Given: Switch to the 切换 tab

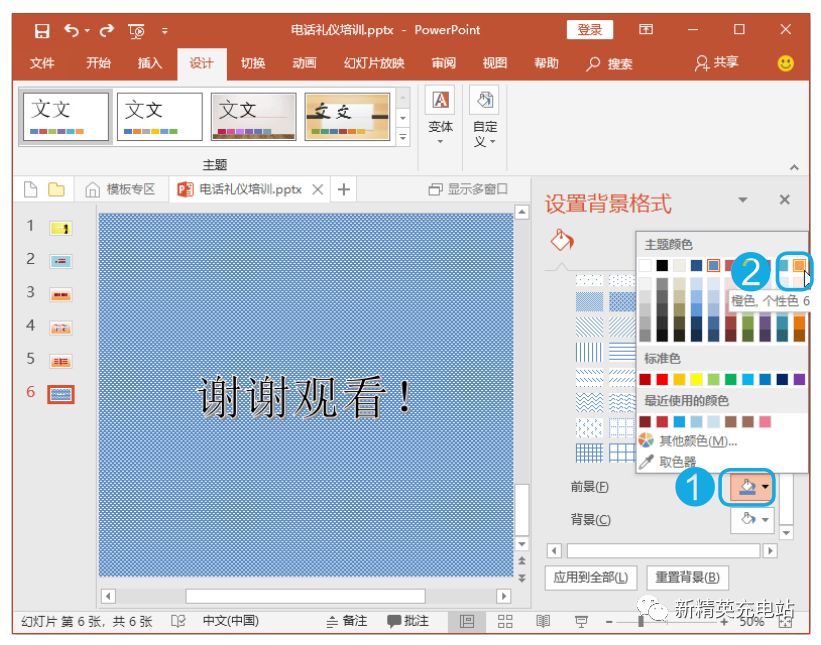Looking at the screenshot, I should 253,63.
